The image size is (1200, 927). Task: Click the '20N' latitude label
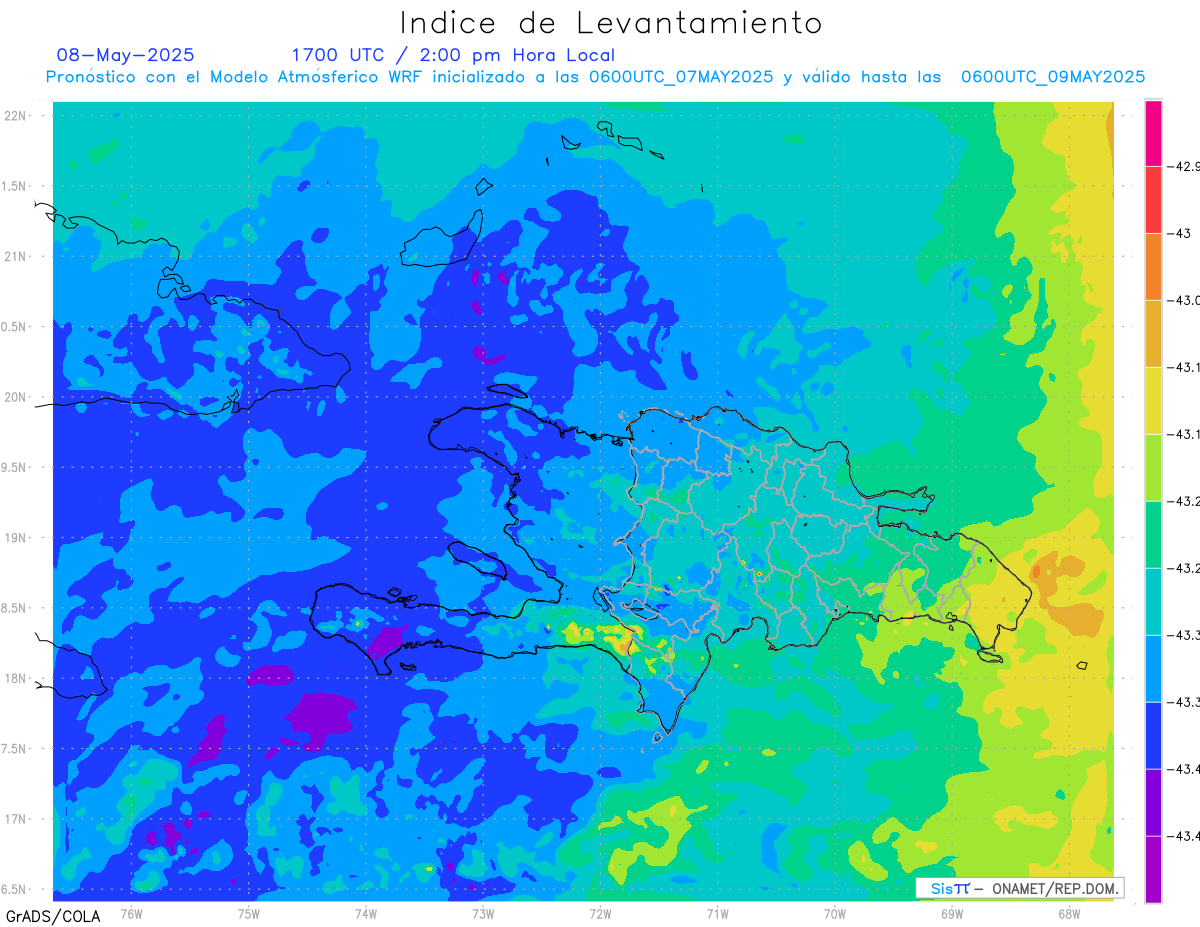16,397
